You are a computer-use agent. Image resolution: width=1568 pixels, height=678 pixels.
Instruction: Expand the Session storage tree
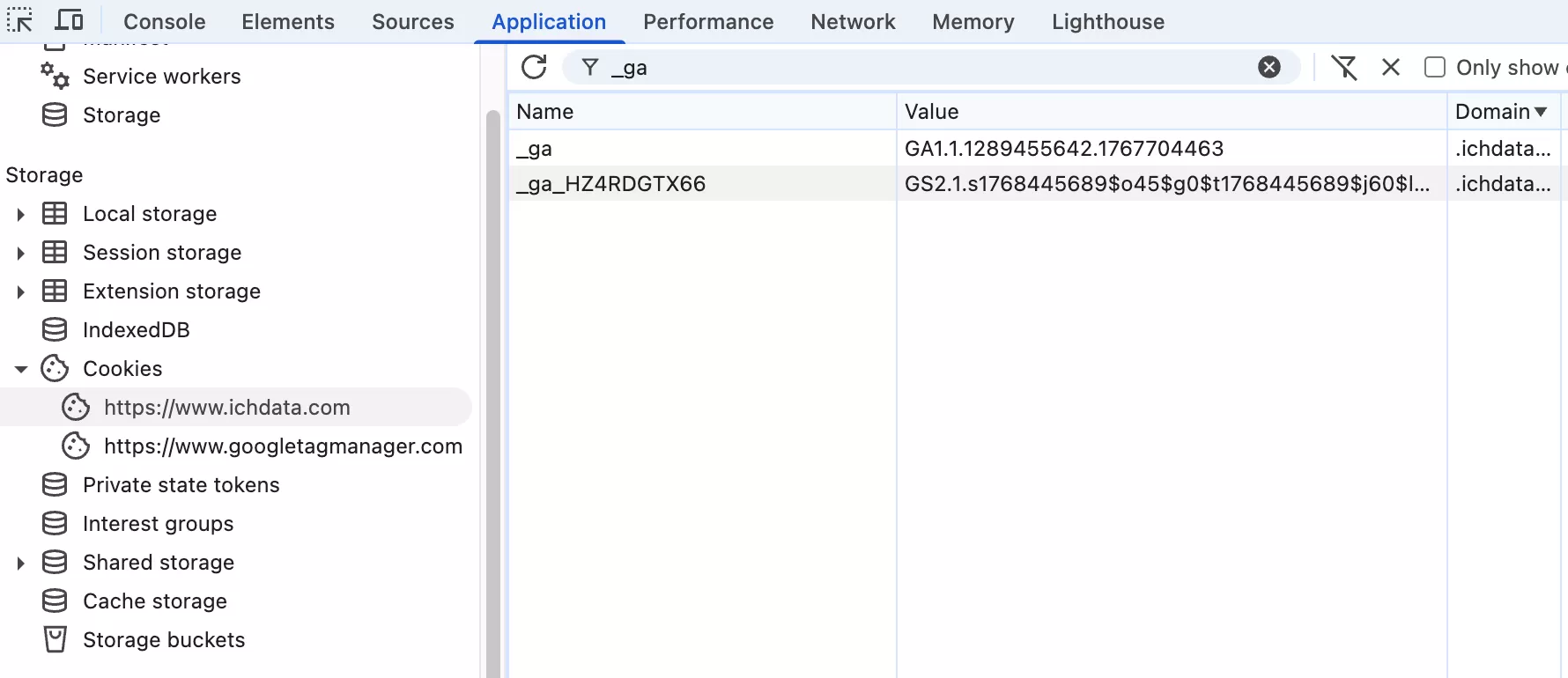pyautogui.click(x=21, y=253)
